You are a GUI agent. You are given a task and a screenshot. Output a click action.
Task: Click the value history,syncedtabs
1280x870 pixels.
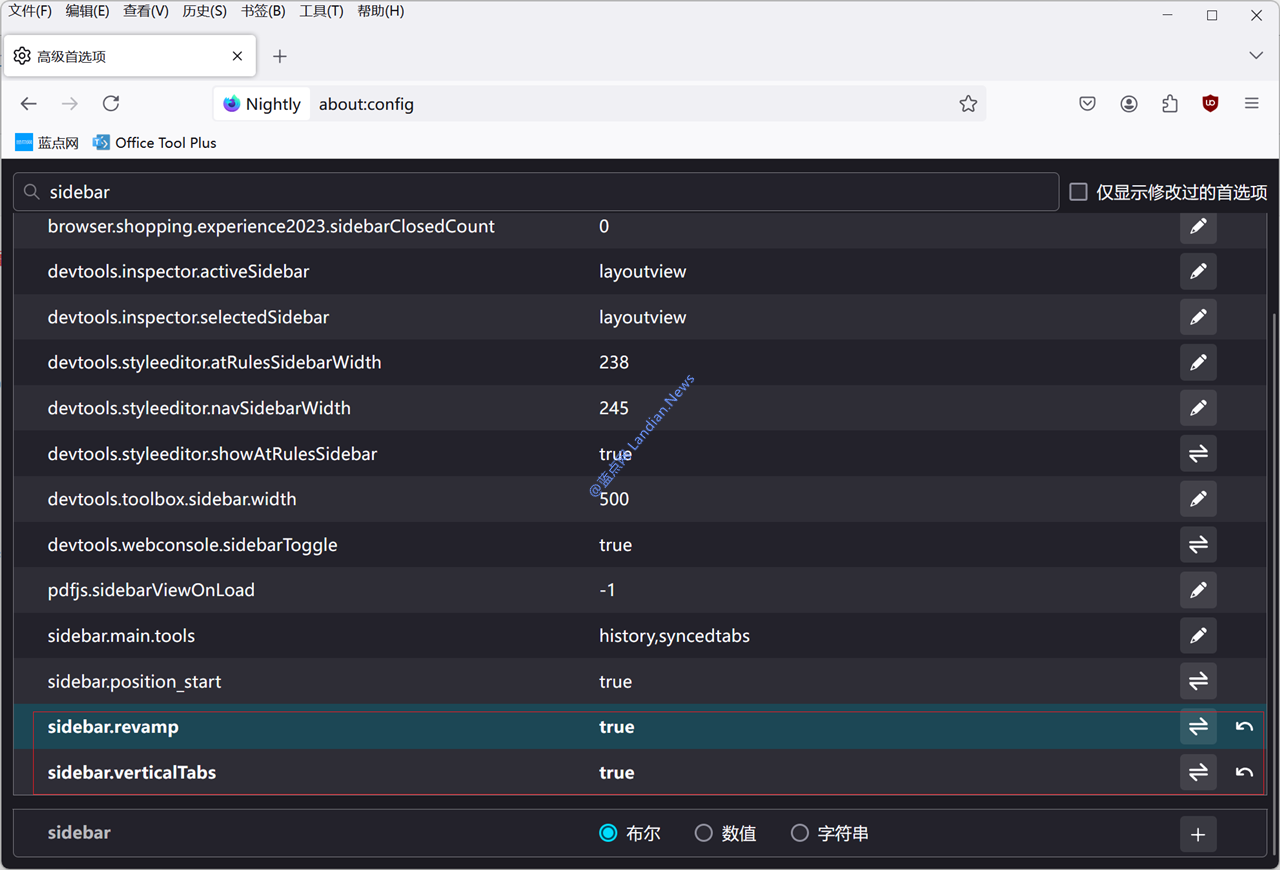tap(674, 636)
